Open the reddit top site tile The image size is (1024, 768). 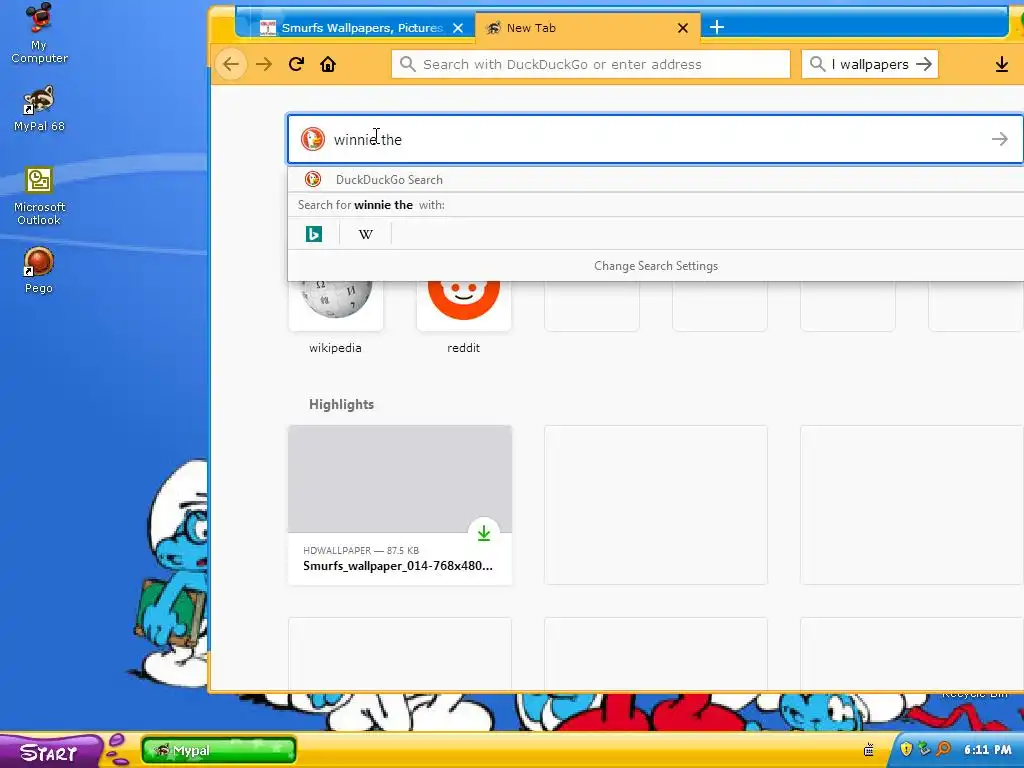click(x=464, y=305)
